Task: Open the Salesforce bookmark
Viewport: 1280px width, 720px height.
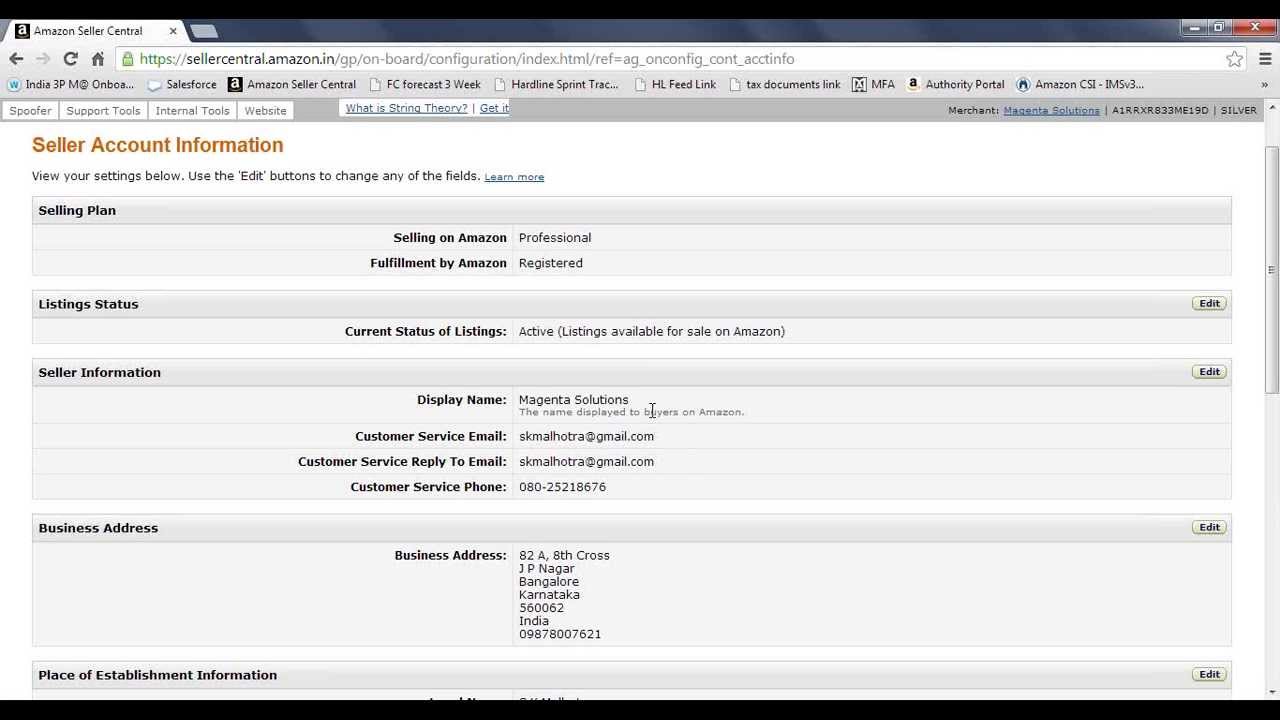Action: click(x=182, y=84)
